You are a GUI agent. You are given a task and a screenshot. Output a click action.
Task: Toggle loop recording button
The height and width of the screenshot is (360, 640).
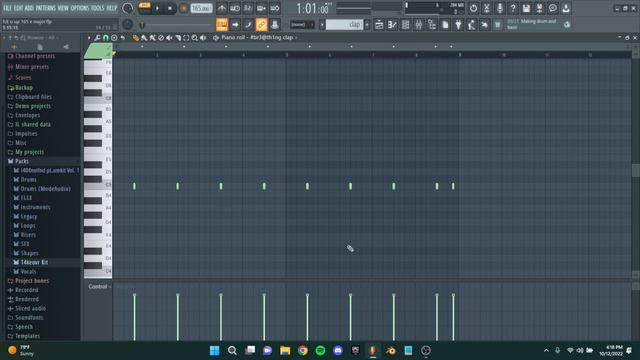275,8
